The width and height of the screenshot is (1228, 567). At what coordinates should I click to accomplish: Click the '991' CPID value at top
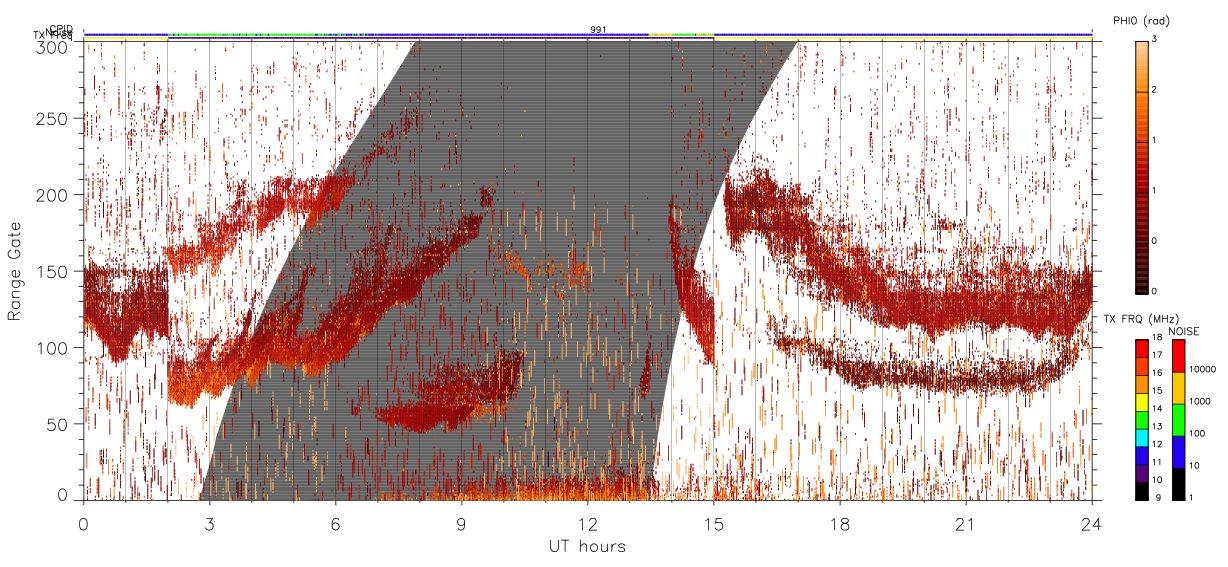[597, 29]
